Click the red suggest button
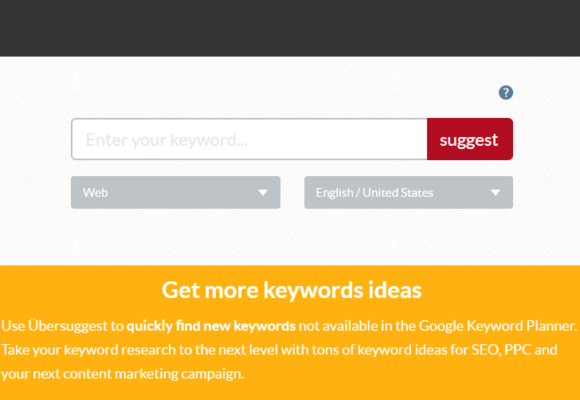This screenshot has width=580, height=400. coord(470,139)
